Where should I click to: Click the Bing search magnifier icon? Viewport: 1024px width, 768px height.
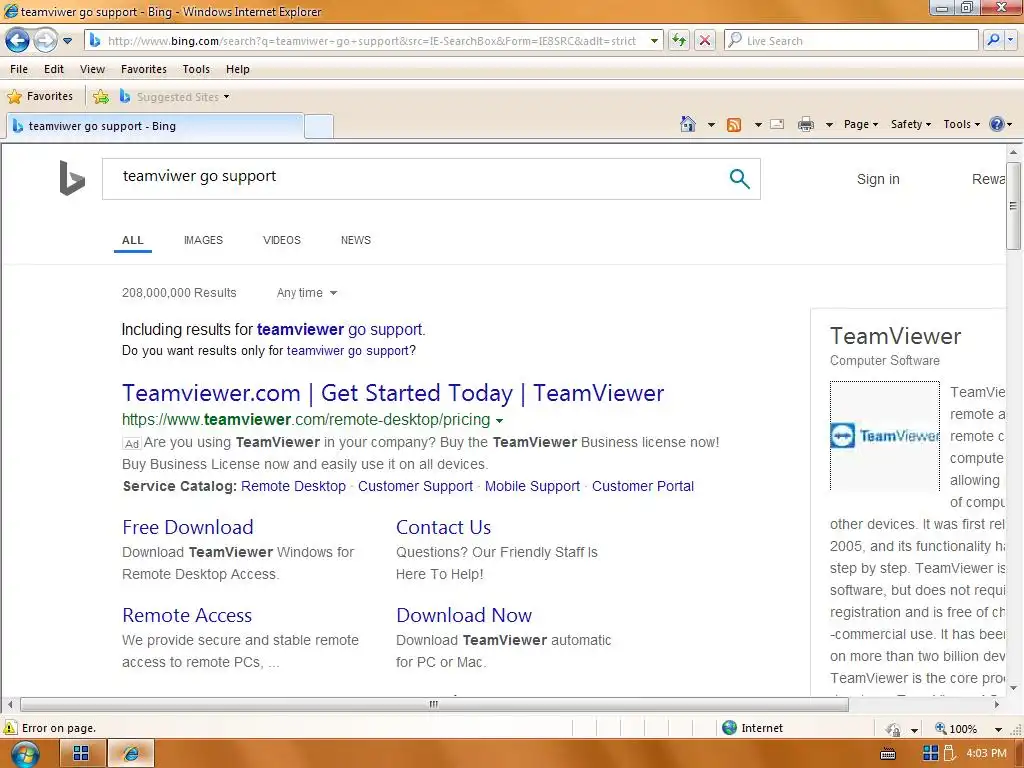point(739,178)
